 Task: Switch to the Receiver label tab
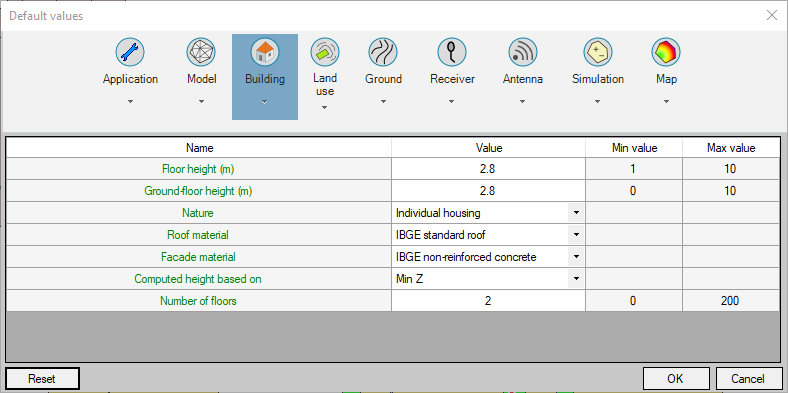(x=452, y=79)
